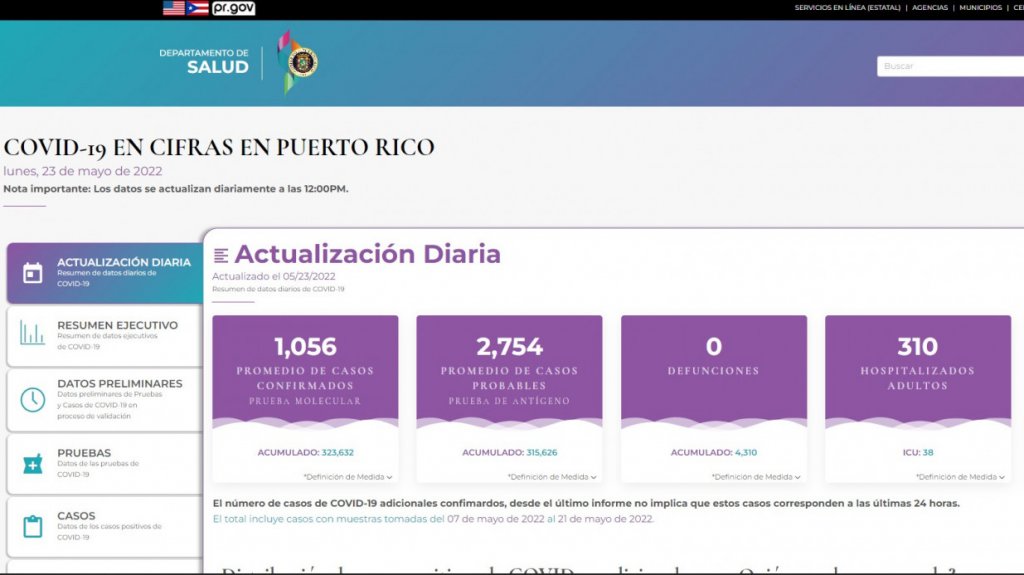Click the 2,754 Promedio de Casos Probables card
Image resolution: width=1024 pixels, height=575 pixels.
click(509, 399)
